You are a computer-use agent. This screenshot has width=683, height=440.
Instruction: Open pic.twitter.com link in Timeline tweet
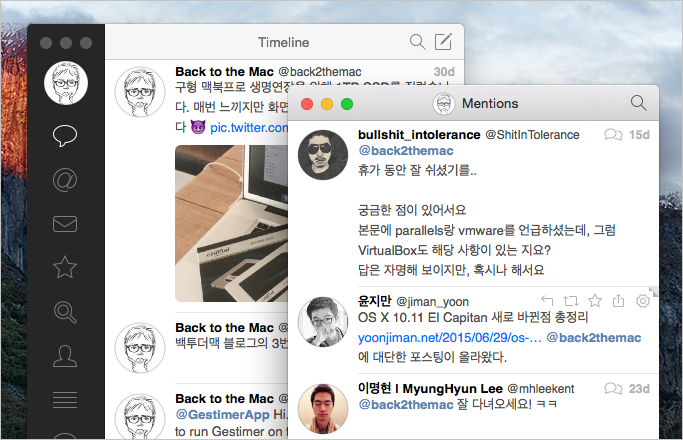(x=249, y=128)
